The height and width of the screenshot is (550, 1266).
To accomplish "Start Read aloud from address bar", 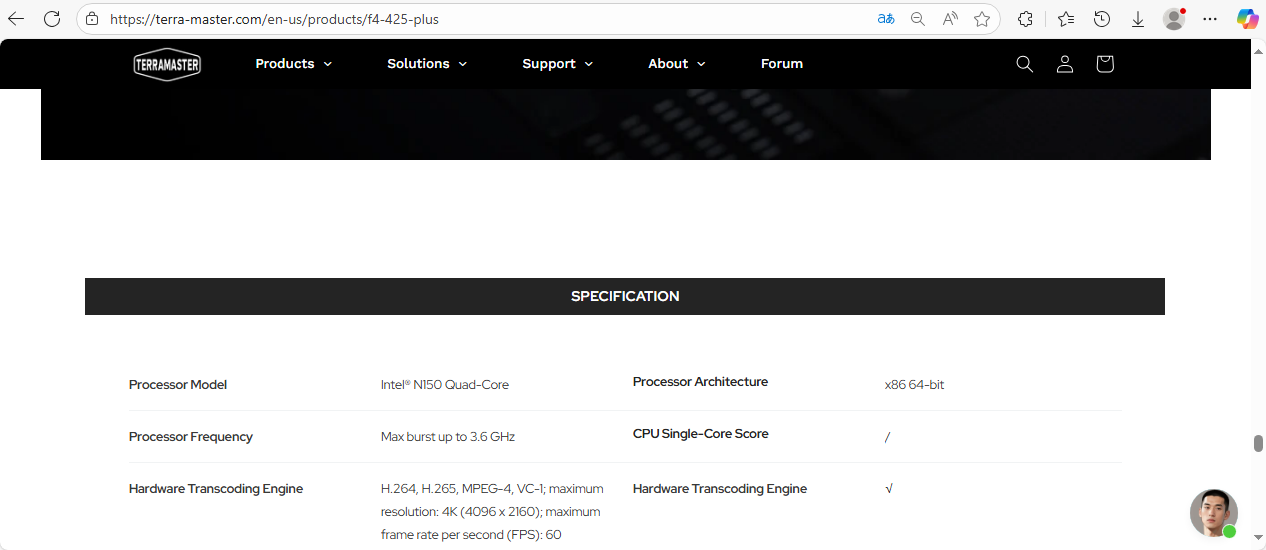I will tap(950, 19).
